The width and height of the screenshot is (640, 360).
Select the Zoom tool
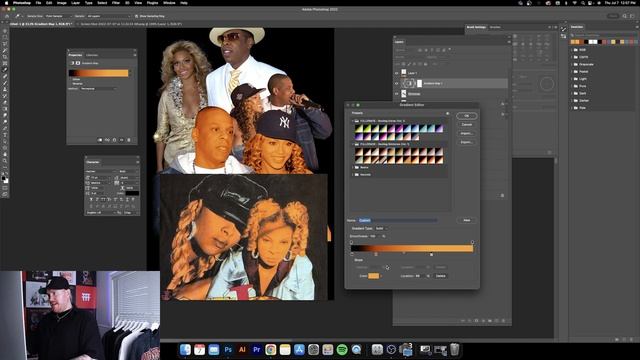(x=5, y=161)
